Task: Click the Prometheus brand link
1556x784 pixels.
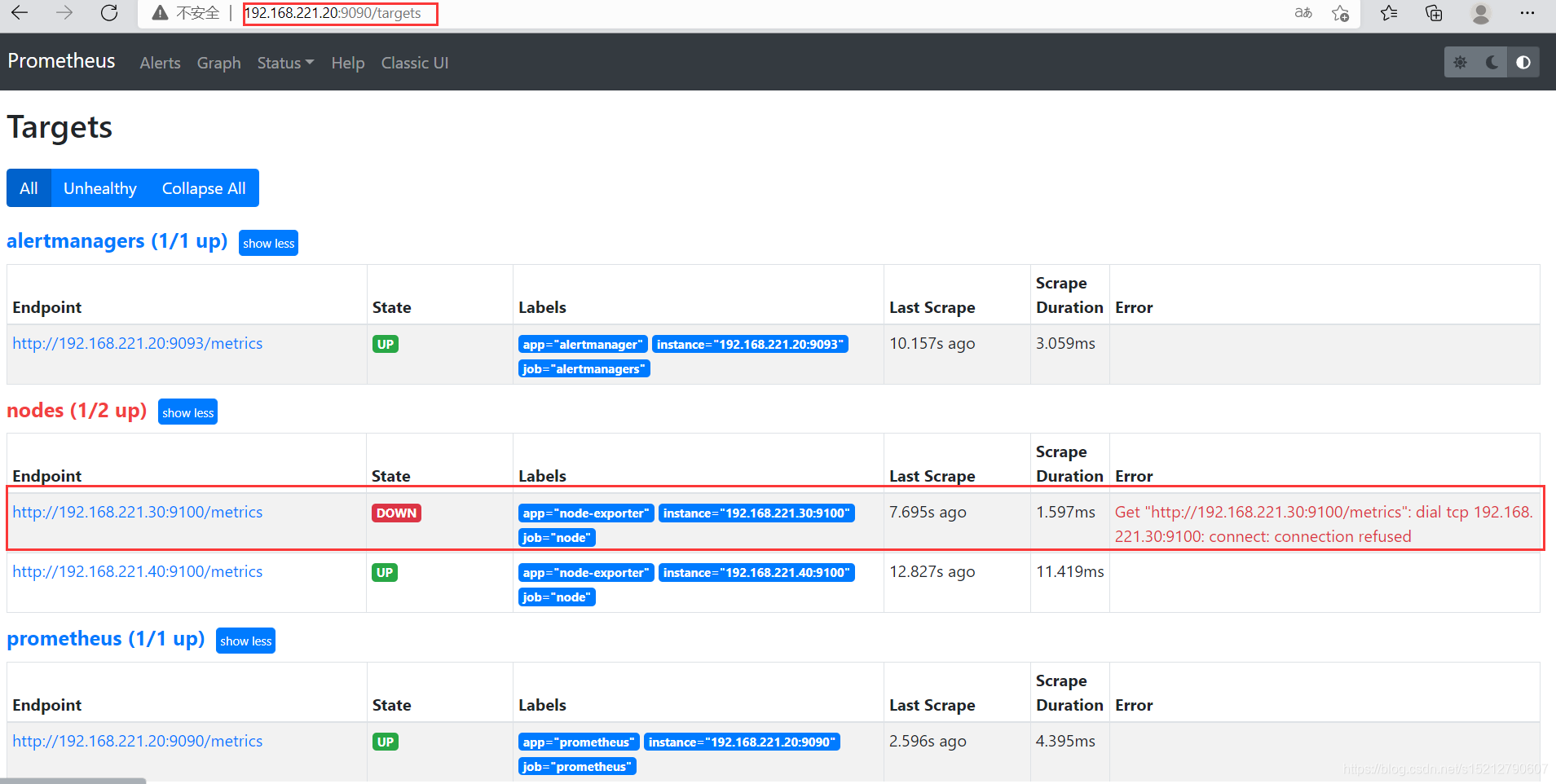Action: point(61,61)
